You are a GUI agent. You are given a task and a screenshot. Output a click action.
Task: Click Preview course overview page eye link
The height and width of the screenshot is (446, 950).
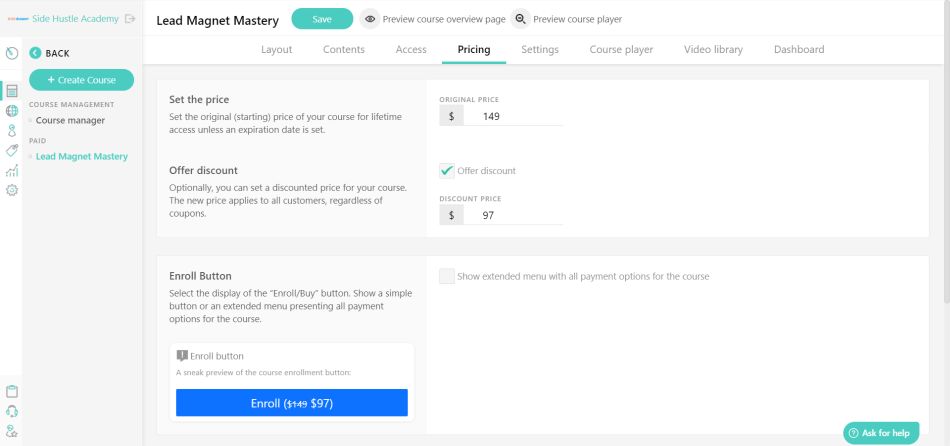coord(433,19)
